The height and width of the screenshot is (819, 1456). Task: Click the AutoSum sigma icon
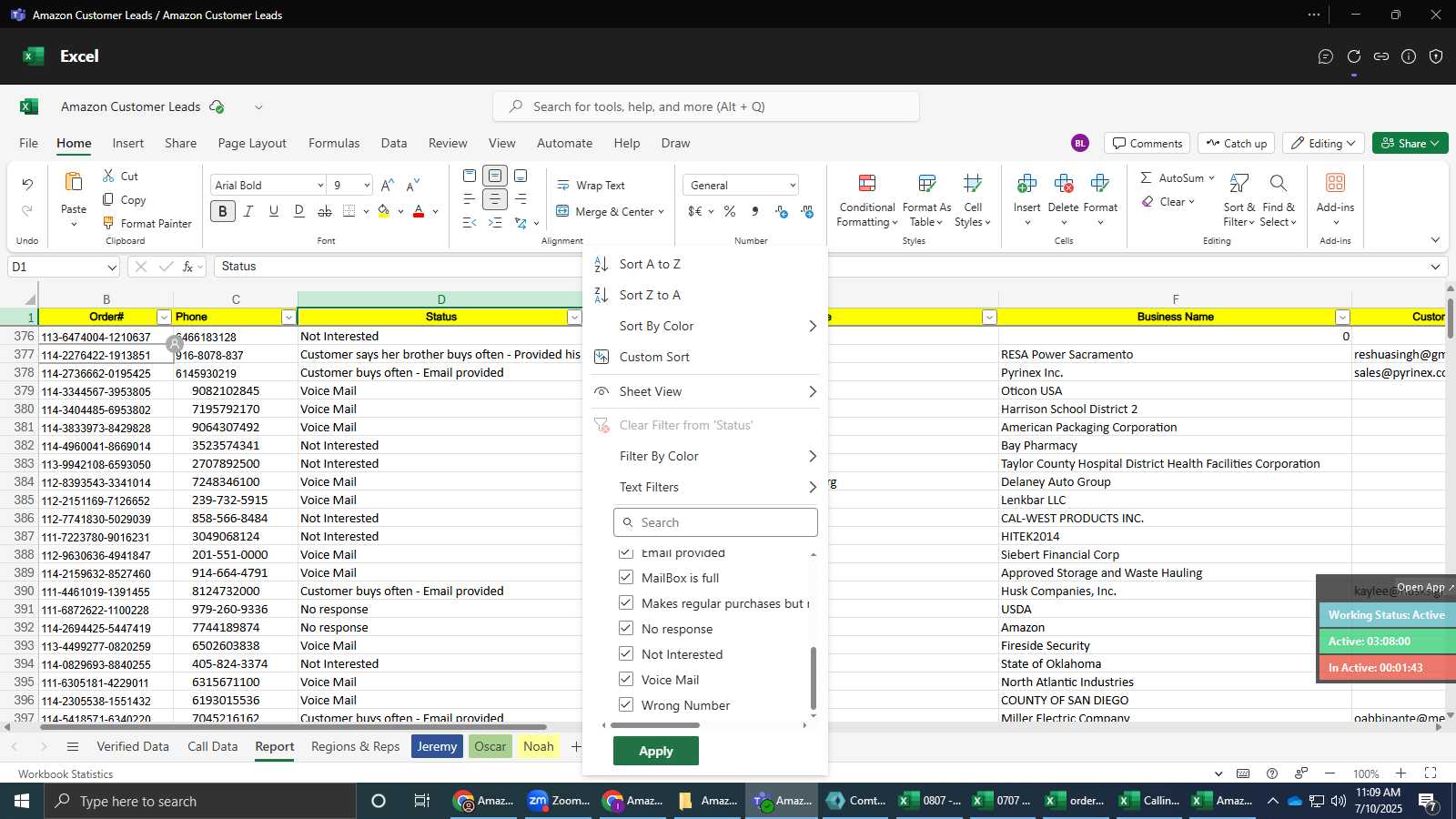pyautogui.click(x=1146, y=177)
